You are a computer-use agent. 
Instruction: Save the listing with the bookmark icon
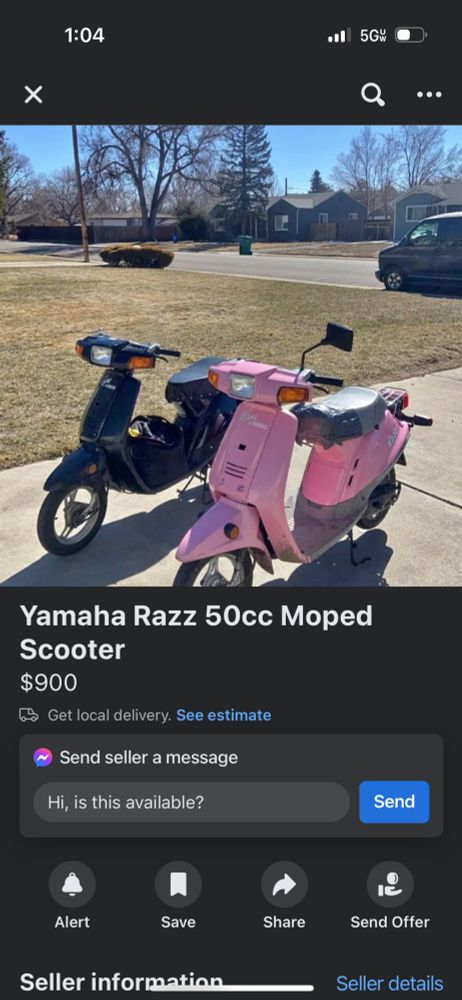[x=178, y=885]
